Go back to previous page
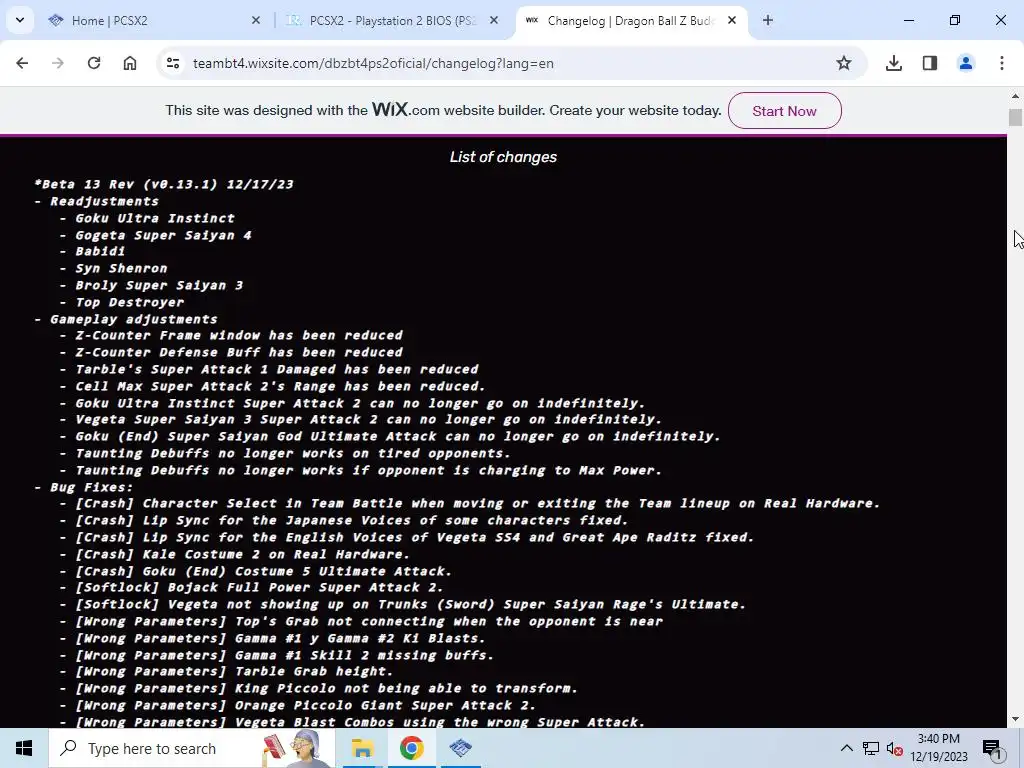1024x768 pixels. pos(22,63)
